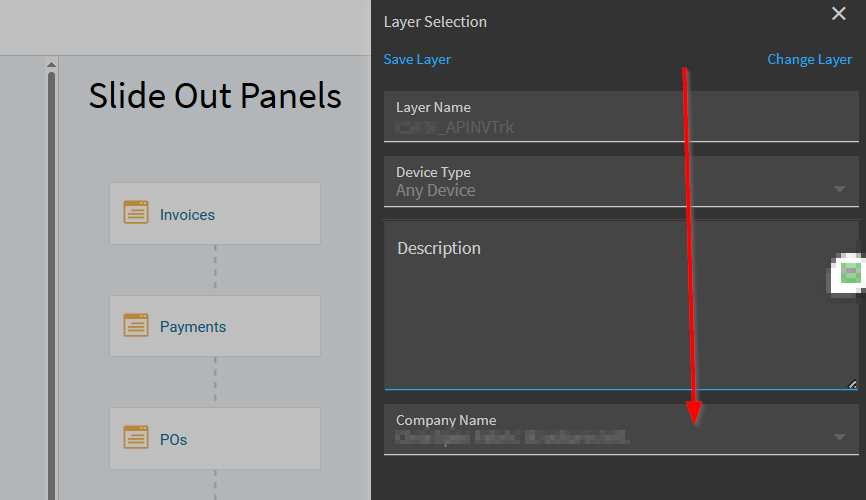
Task: Click the POs panel icon
Action: point(136,437)
